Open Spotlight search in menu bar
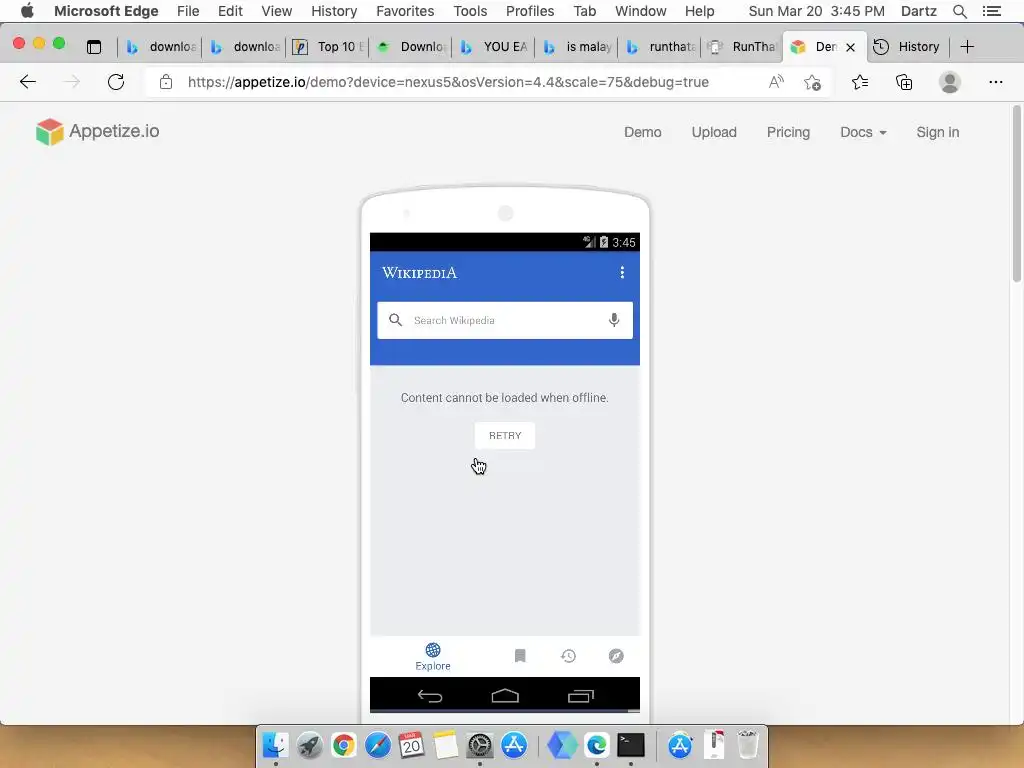Viewport: 1024px width, 768px height. tap(959, 11)
